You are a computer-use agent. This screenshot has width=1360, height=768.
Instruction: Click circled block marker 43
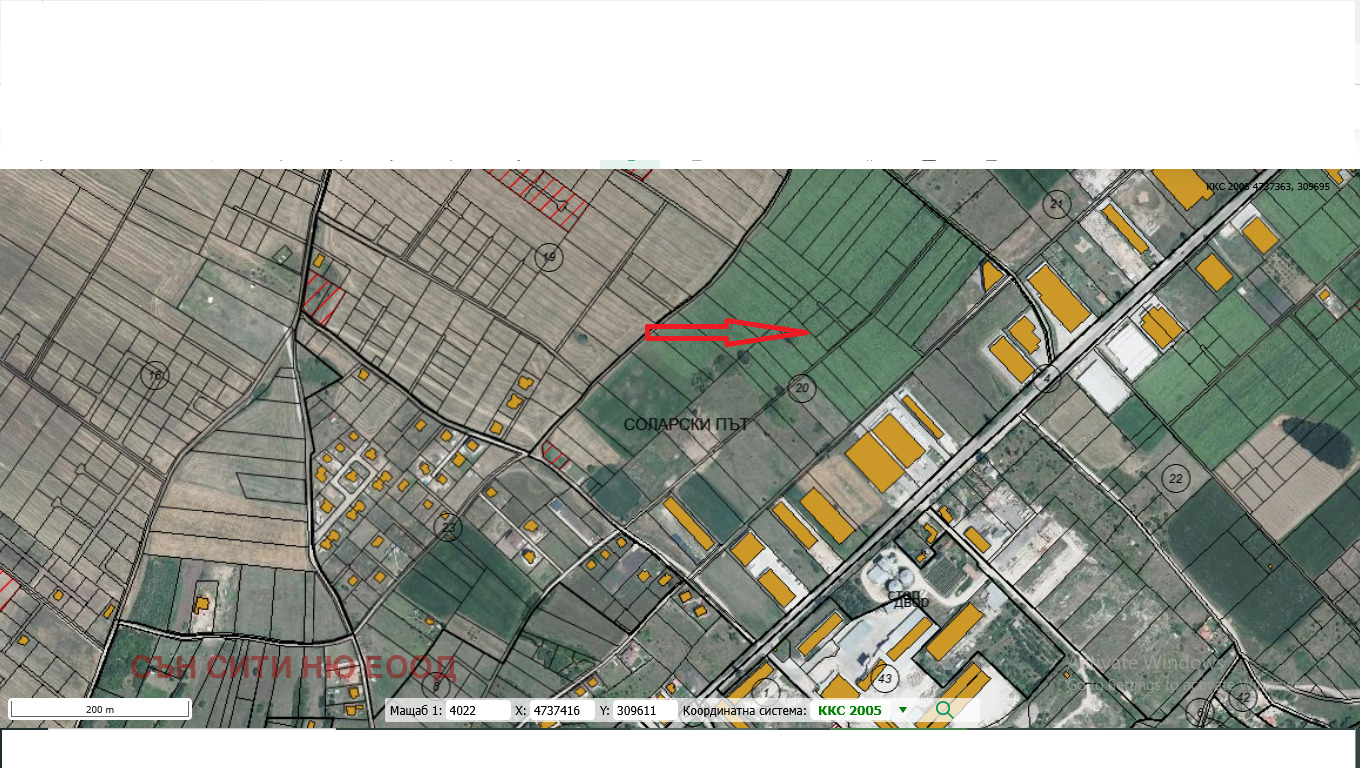[884, 679]
